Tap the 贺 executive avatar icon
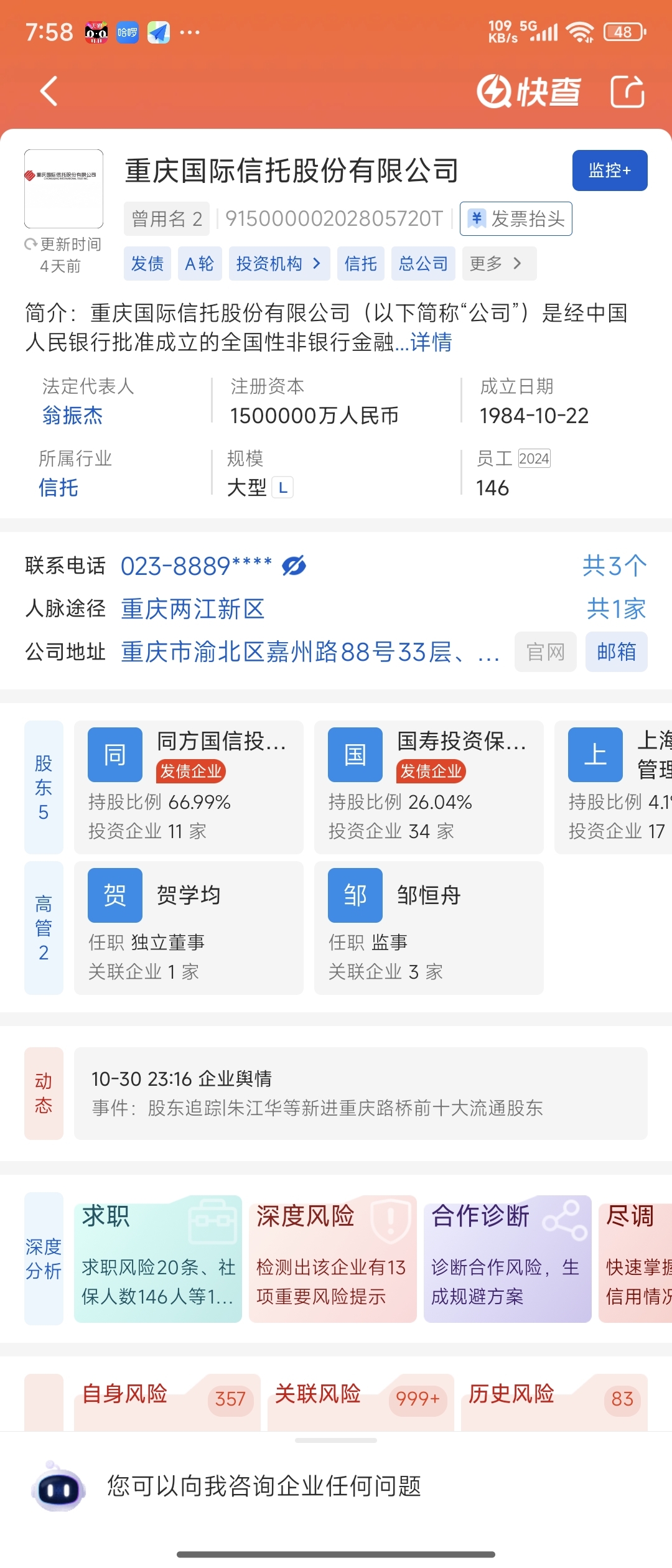This screenshot has height=1568, width=672. [115, 895]
